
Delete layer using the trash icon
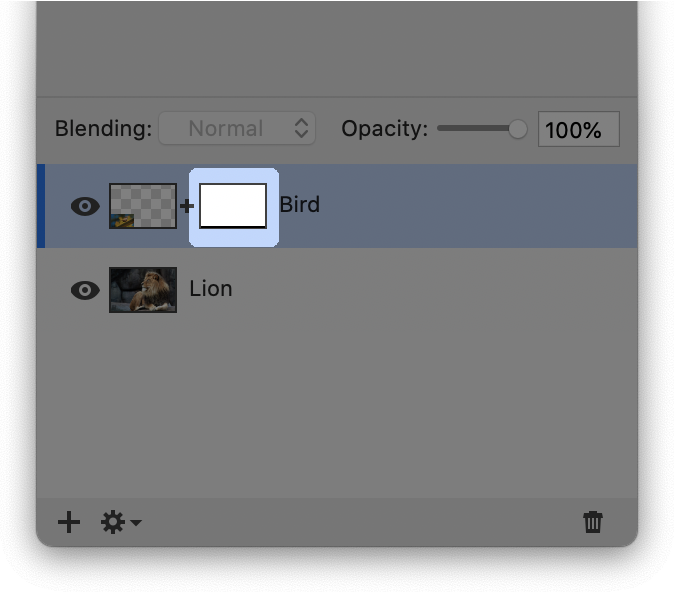[593, 522]
